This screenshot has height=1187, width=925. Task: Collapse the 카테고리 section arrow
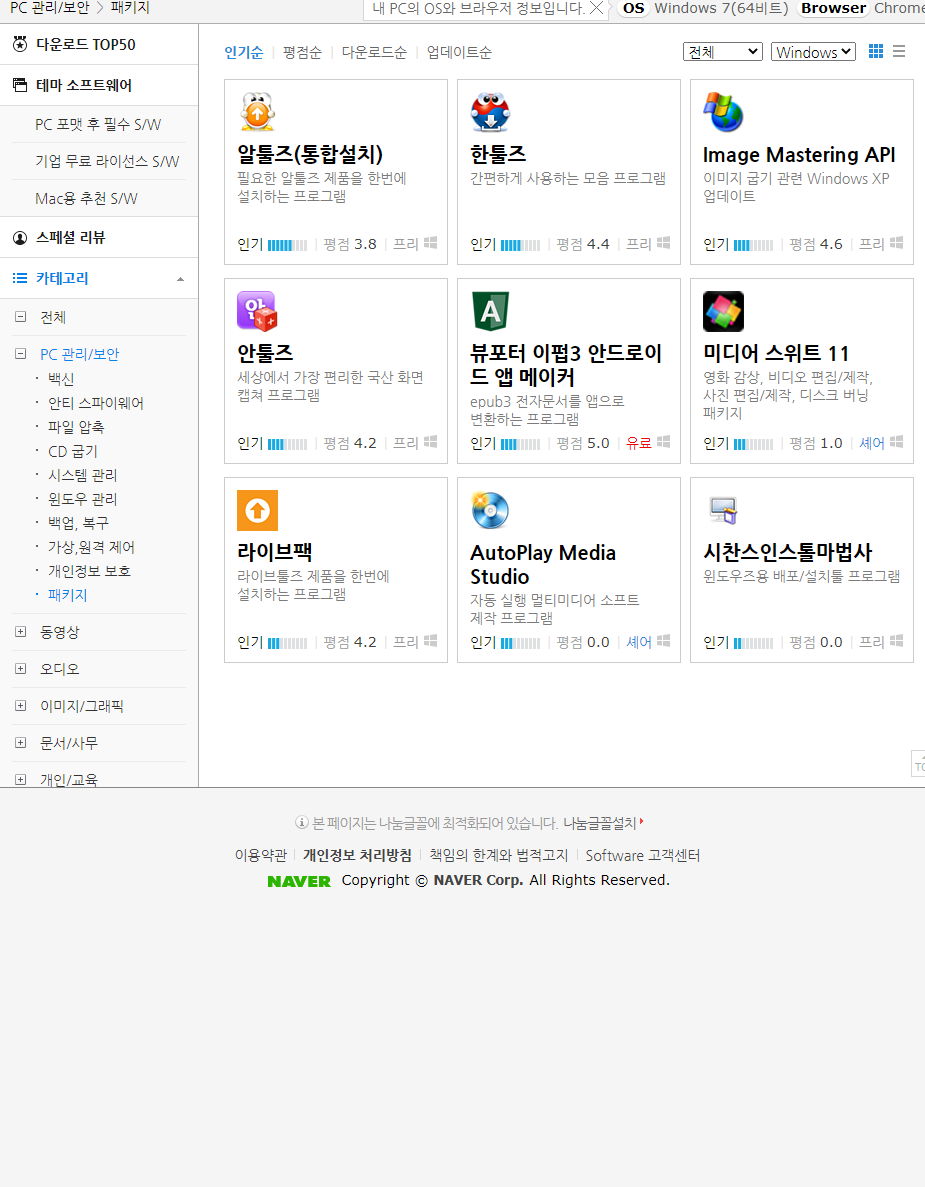click(x=180, y=279)
